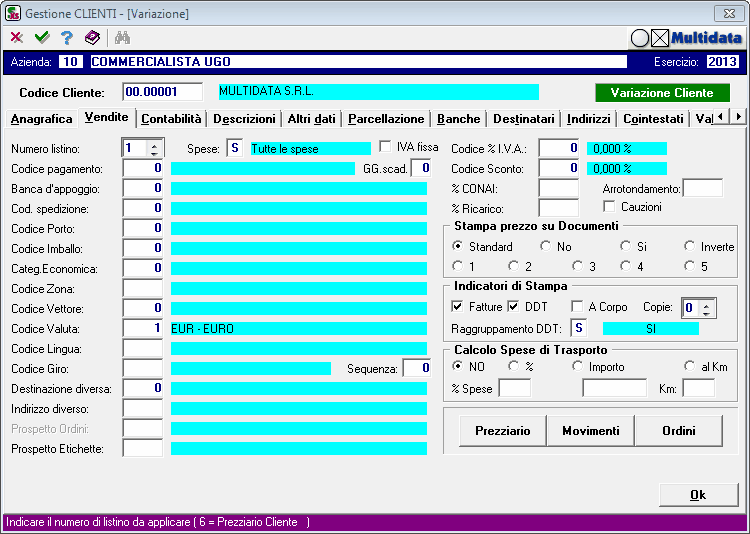Click the application icon in title bar
This screenshot has width=750, height=534.
(x=13, y=13)
